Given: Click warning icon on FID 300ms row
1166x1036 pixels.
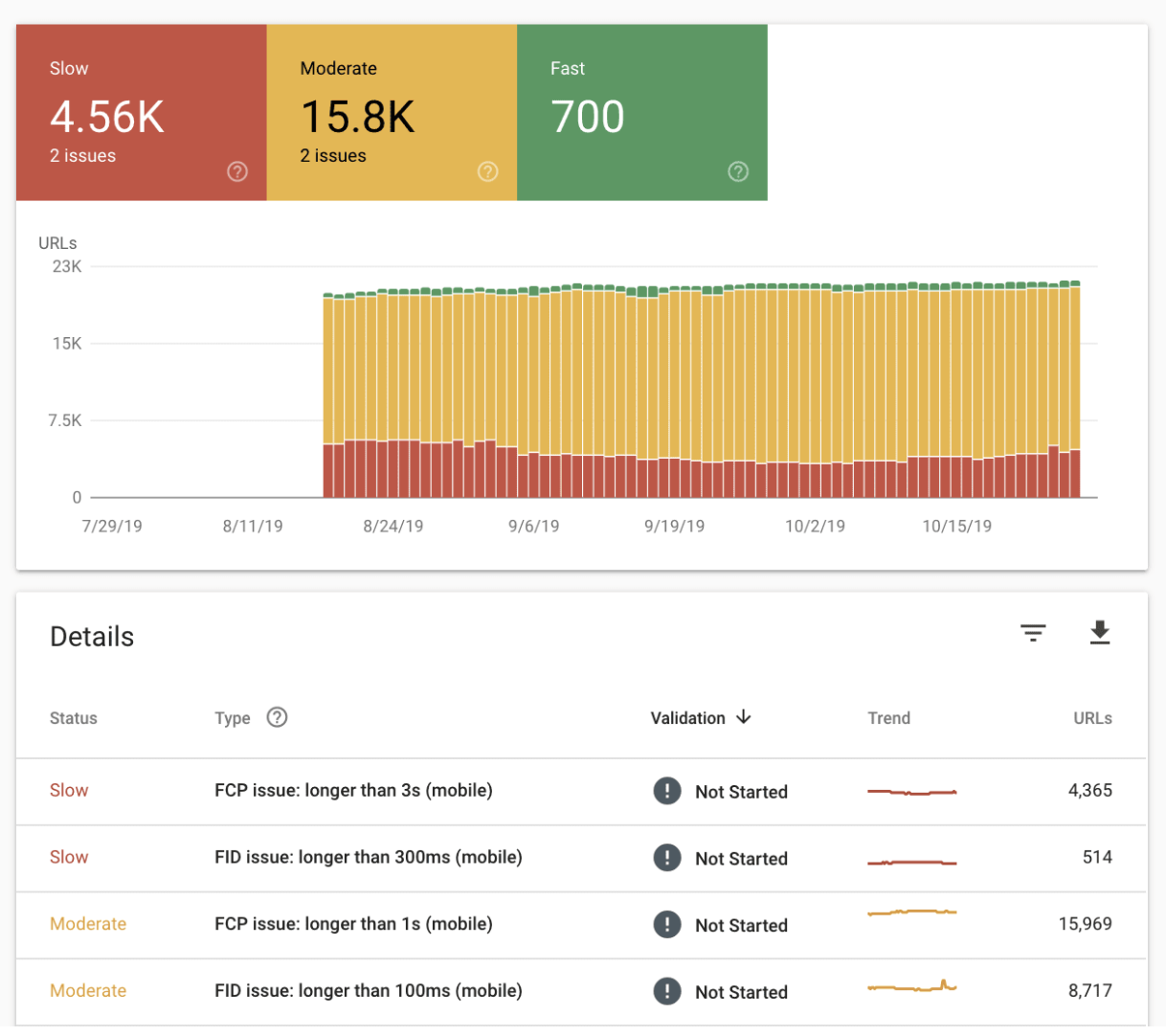Looking at the screenshot, I should [667, 858].
